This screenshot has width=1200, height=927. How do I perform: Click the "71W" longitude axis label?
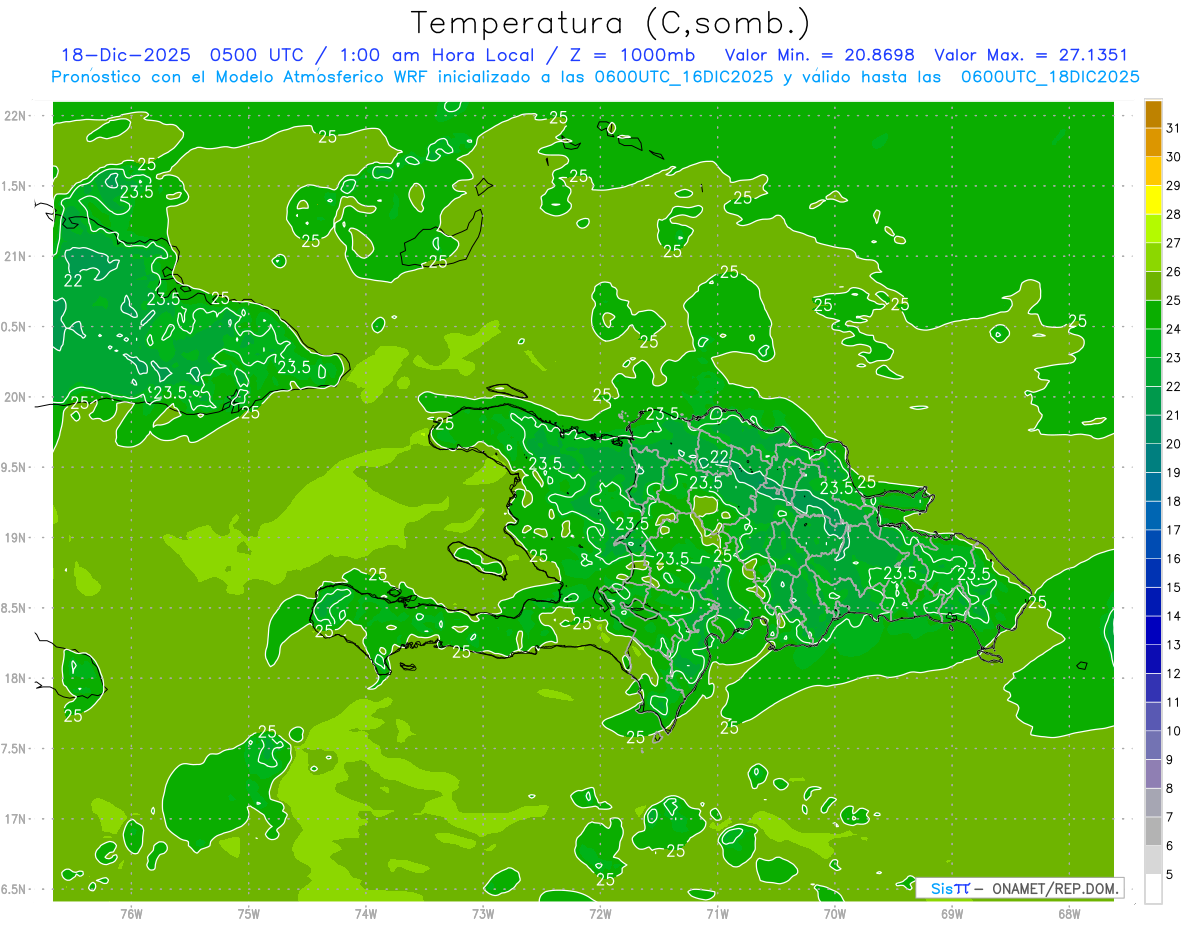717,914
